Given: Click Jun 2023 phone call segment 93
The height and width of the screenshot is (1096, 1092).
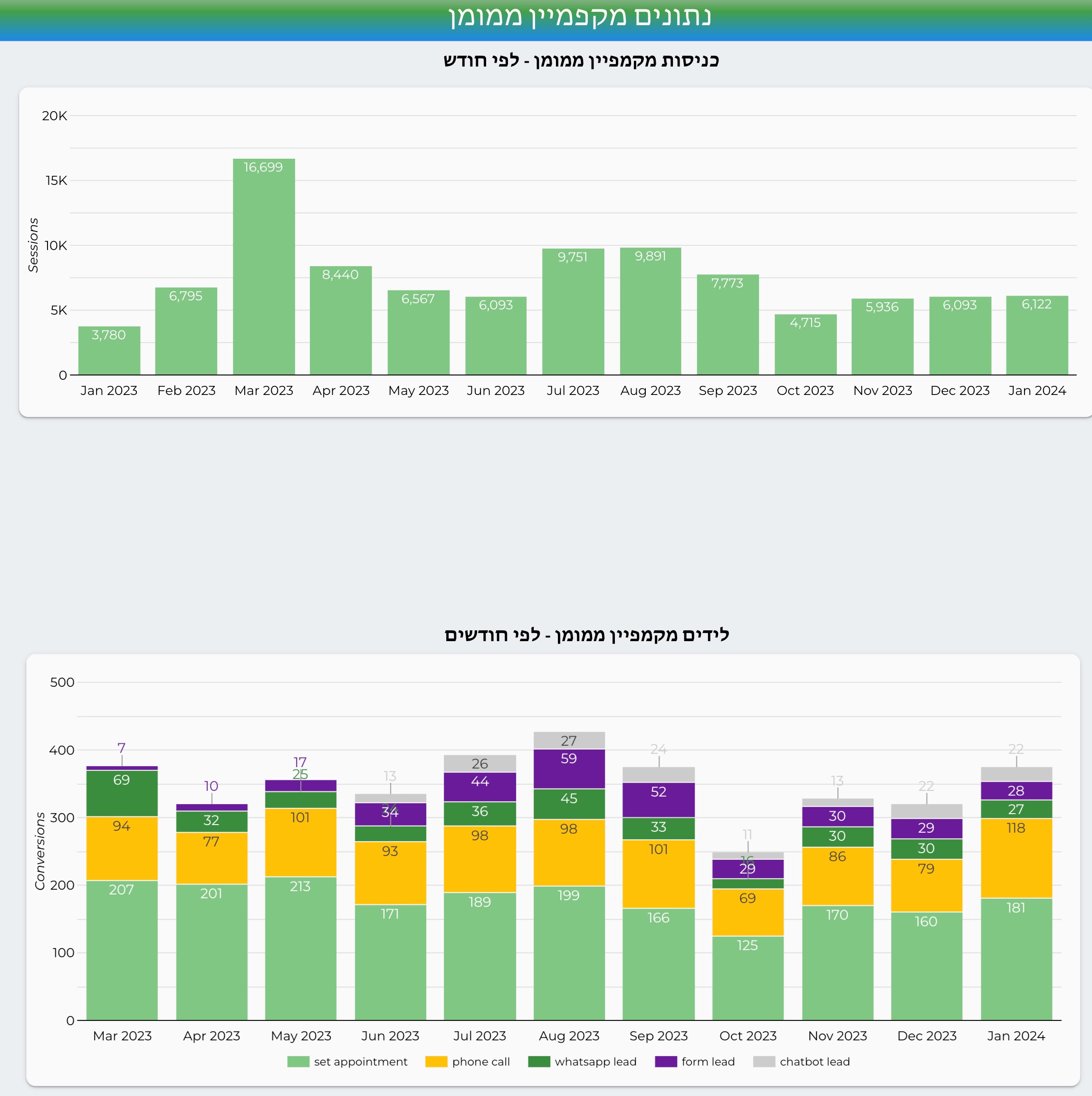Looking at the screenshot, I should coord(390,873).
